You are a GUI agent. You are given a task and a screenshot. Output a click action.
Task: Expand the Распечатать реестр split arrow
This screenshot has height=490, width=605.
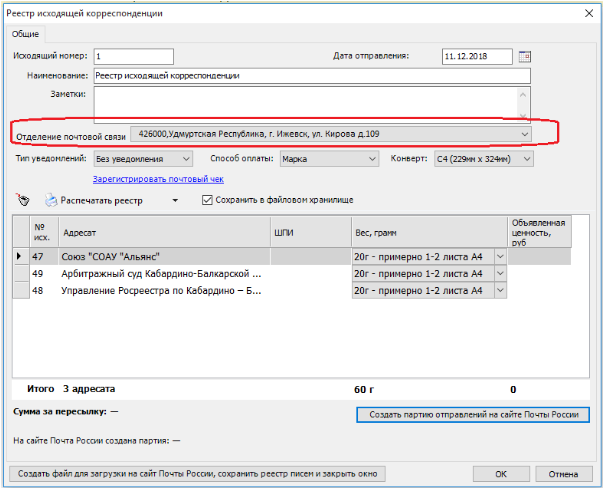pos(175,201)
